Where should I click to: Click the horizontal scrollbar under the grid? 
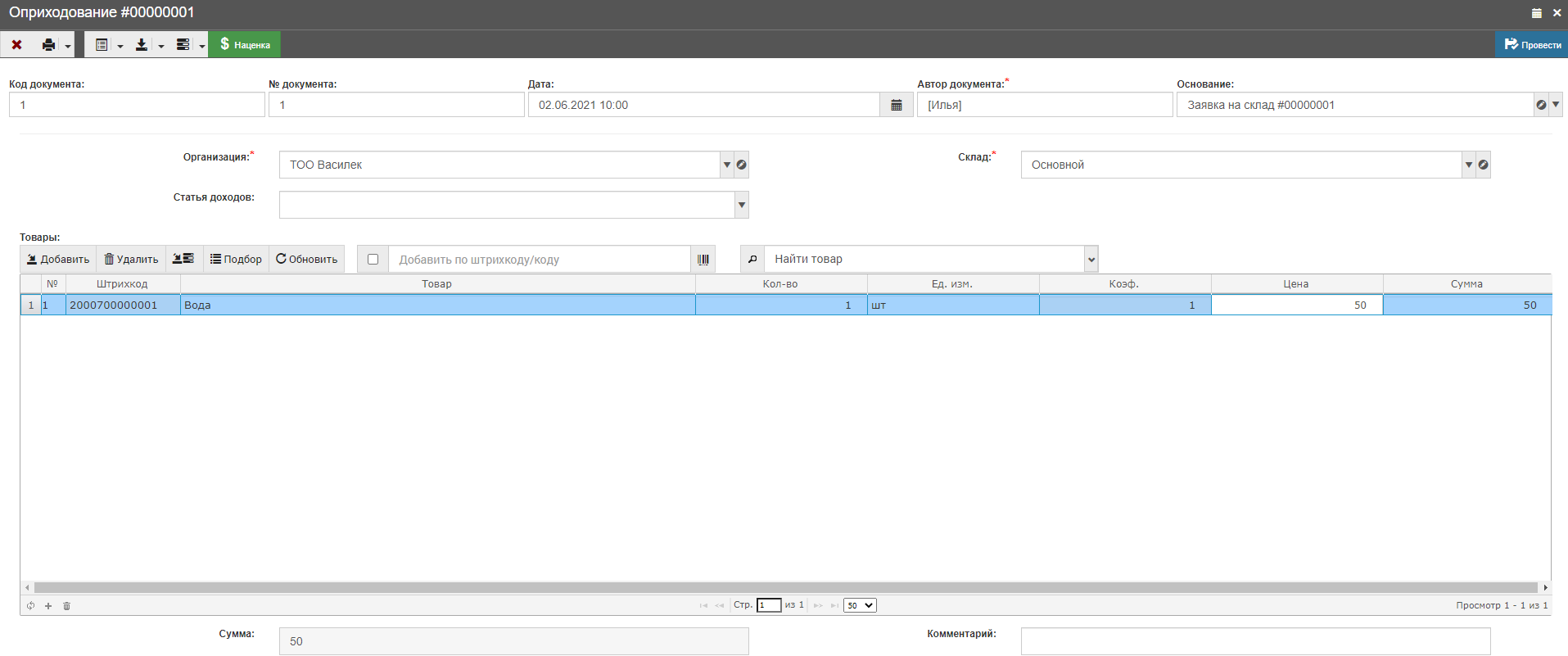784,587
